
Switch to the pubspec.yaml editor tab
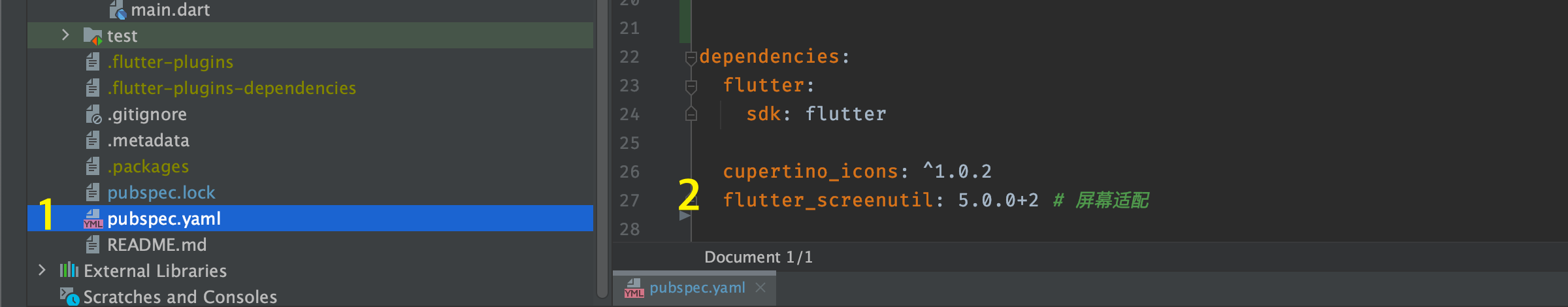coord(696,288)
